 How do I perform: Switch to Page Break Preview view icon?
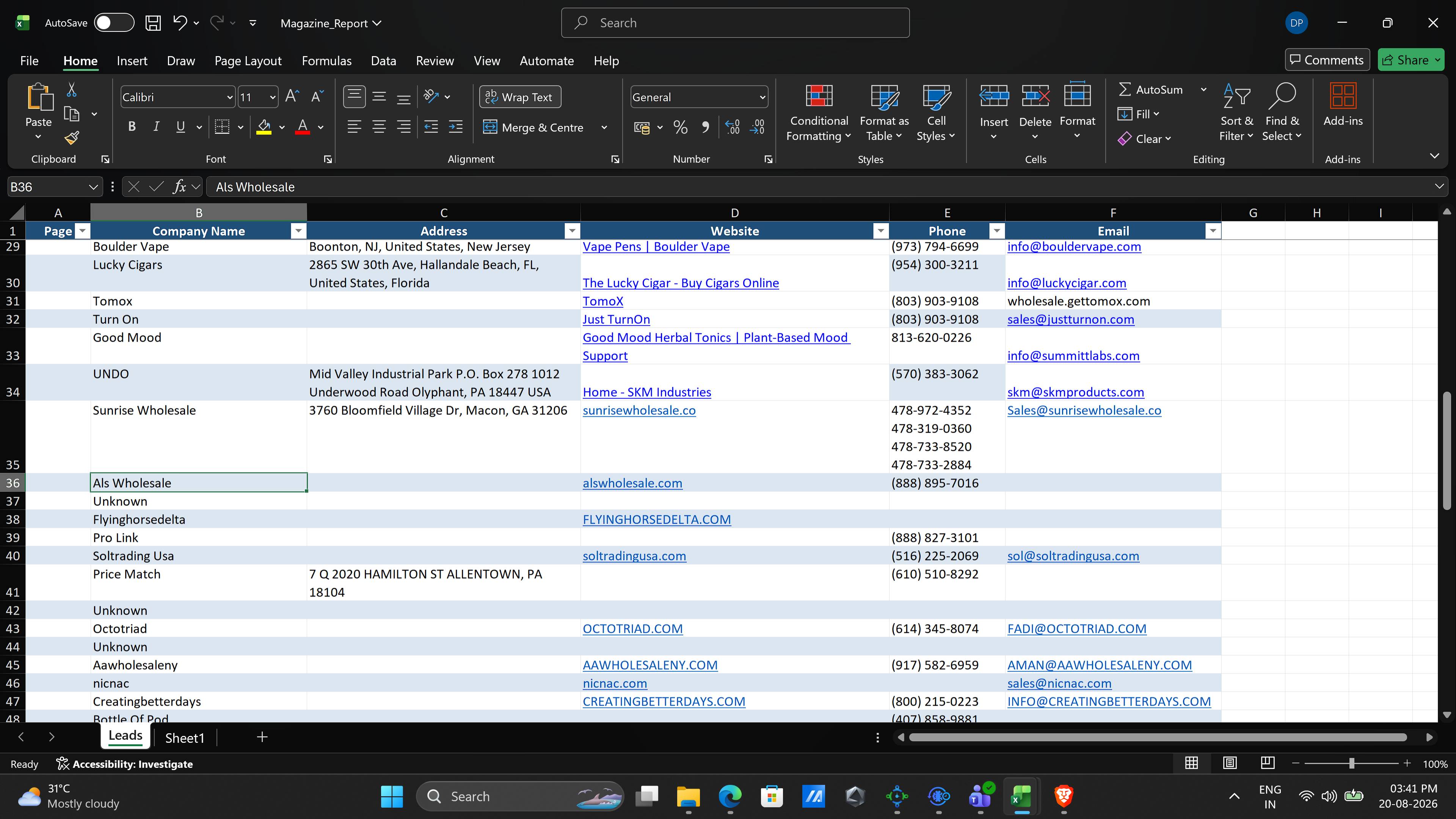[1268, 763]
